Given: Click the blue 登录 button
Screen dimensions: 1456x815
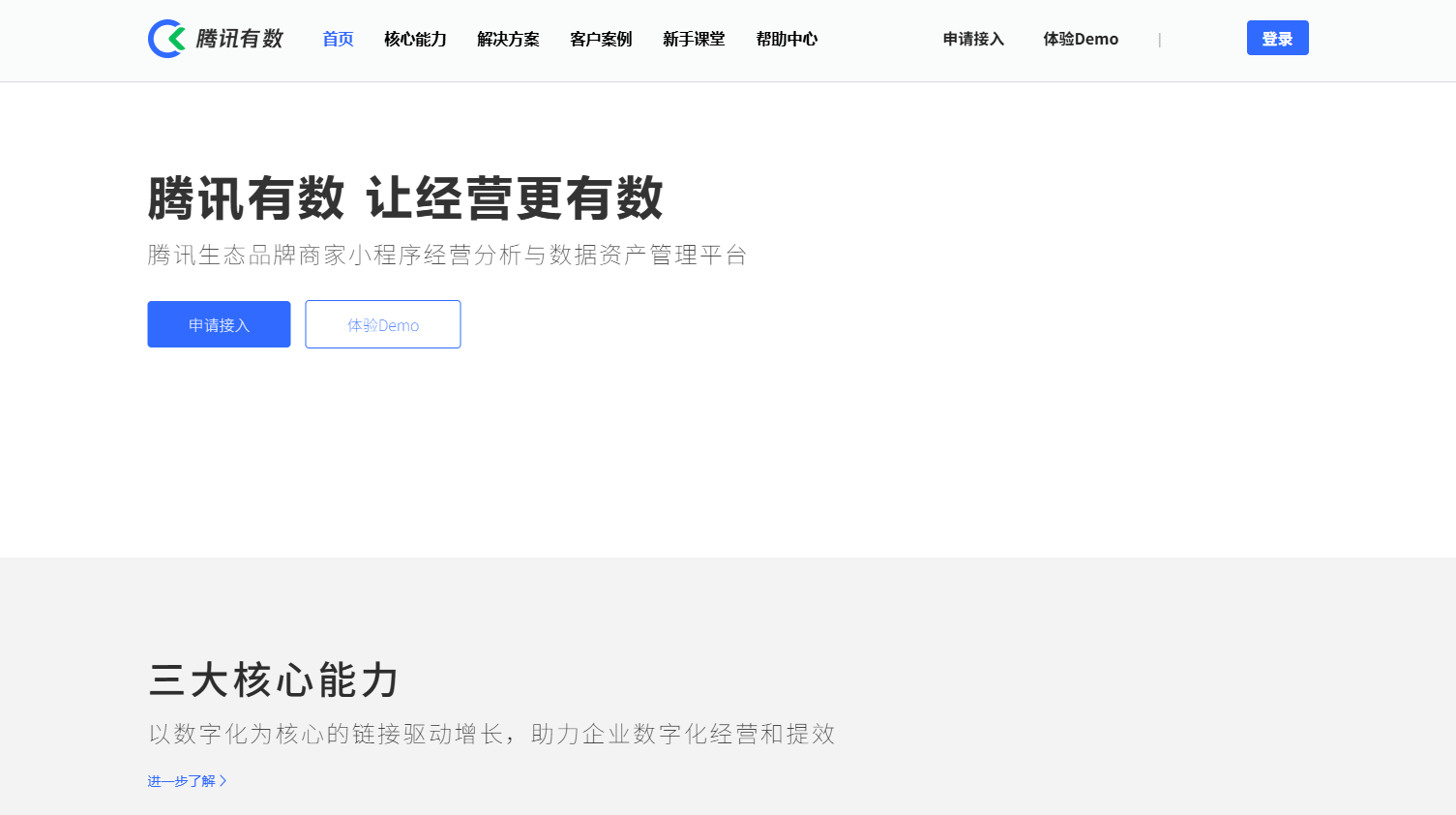Looking at the screenshot, I should click(x=1277, y=38).
